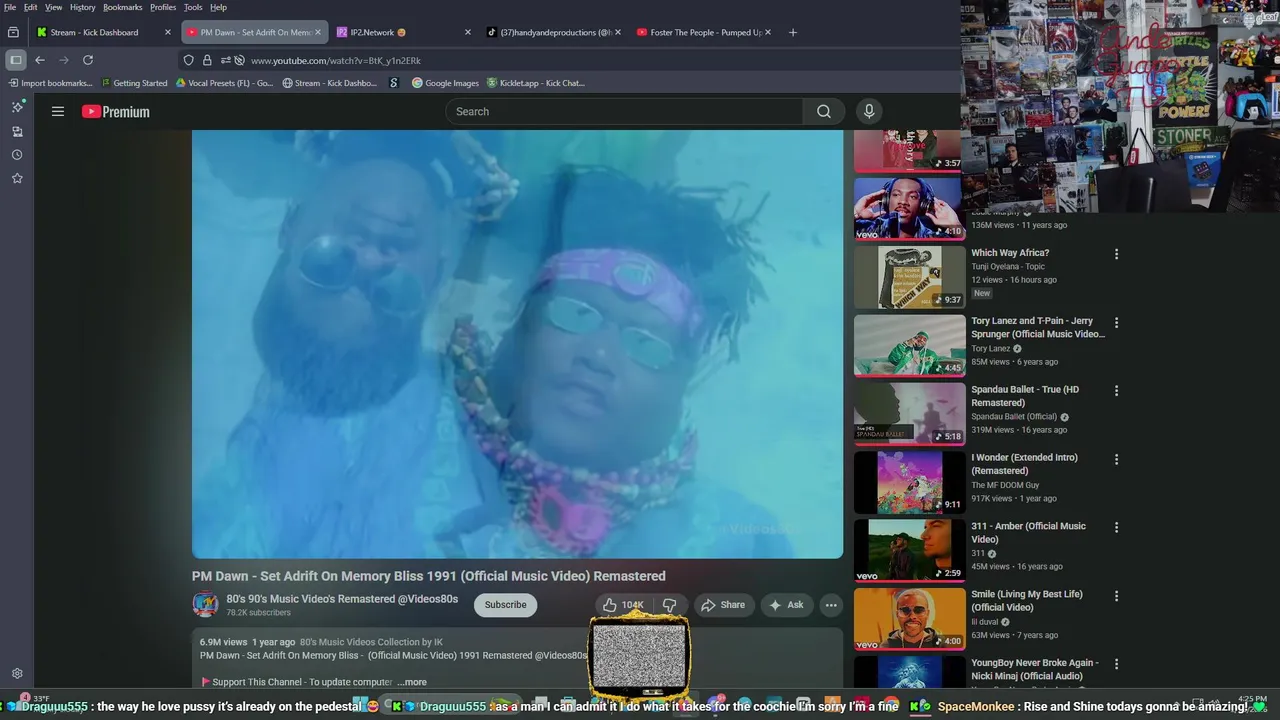Open the 80's 90's Music Video's Remastered channel name

tap(342, 599)
